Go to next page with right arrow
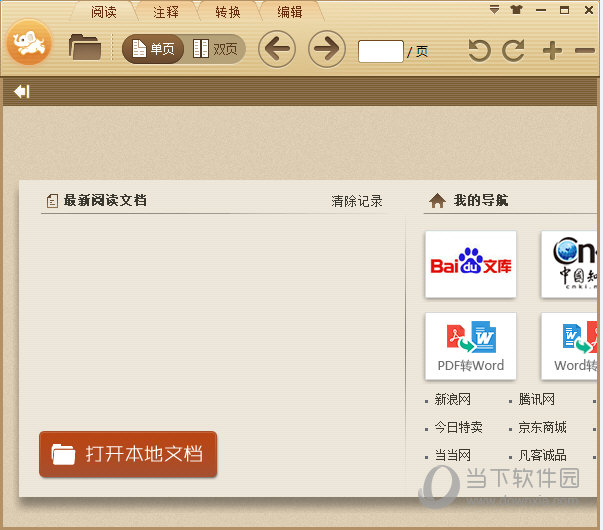The height and width of the screenshot is (530, 603). tap(327, 49)
